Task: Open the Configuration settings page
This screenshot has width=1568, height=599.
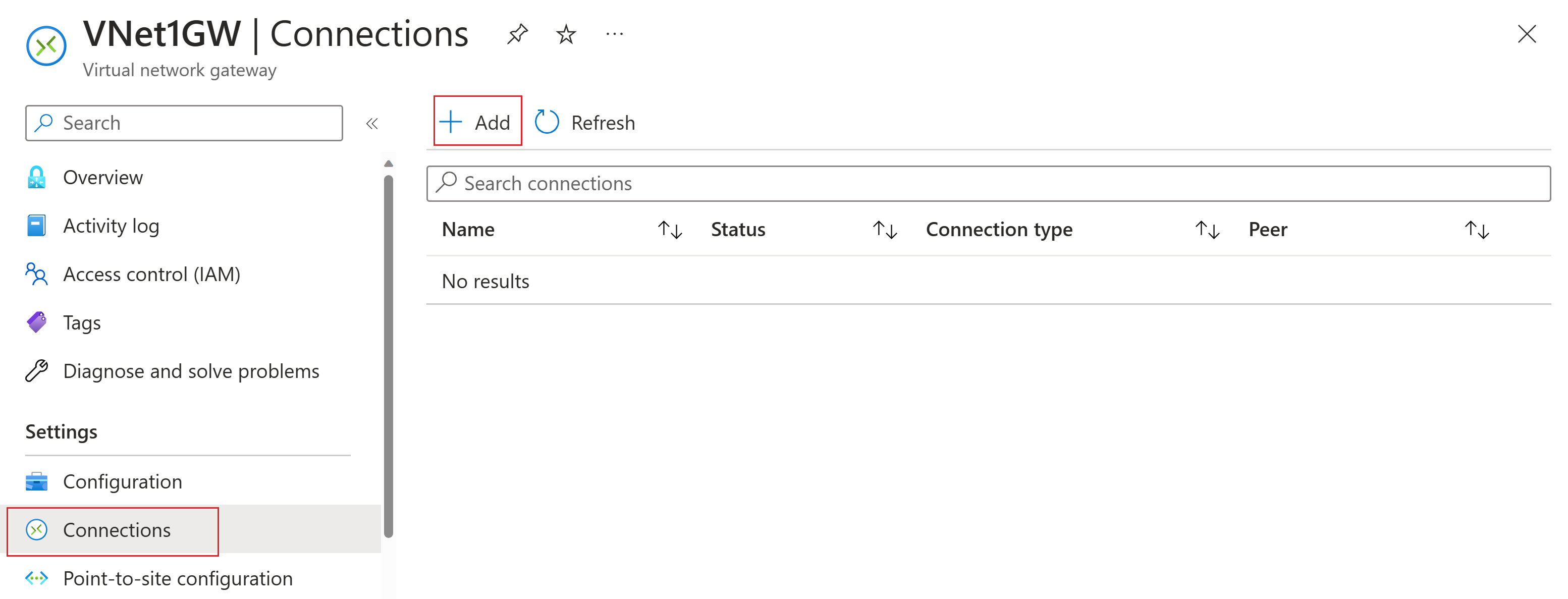Action: (122, 481)
